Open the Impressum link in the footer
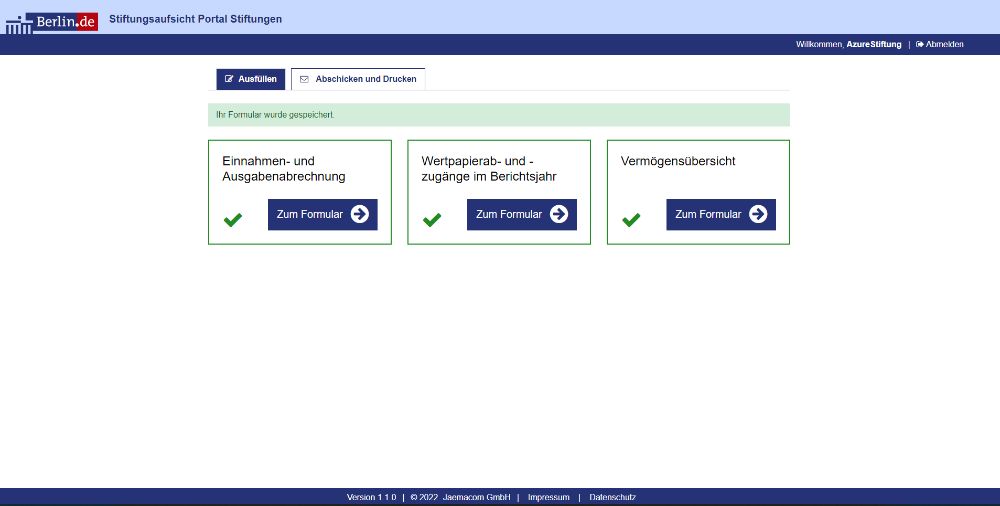Screen dimensions: 1000x506 coord(548,497)
